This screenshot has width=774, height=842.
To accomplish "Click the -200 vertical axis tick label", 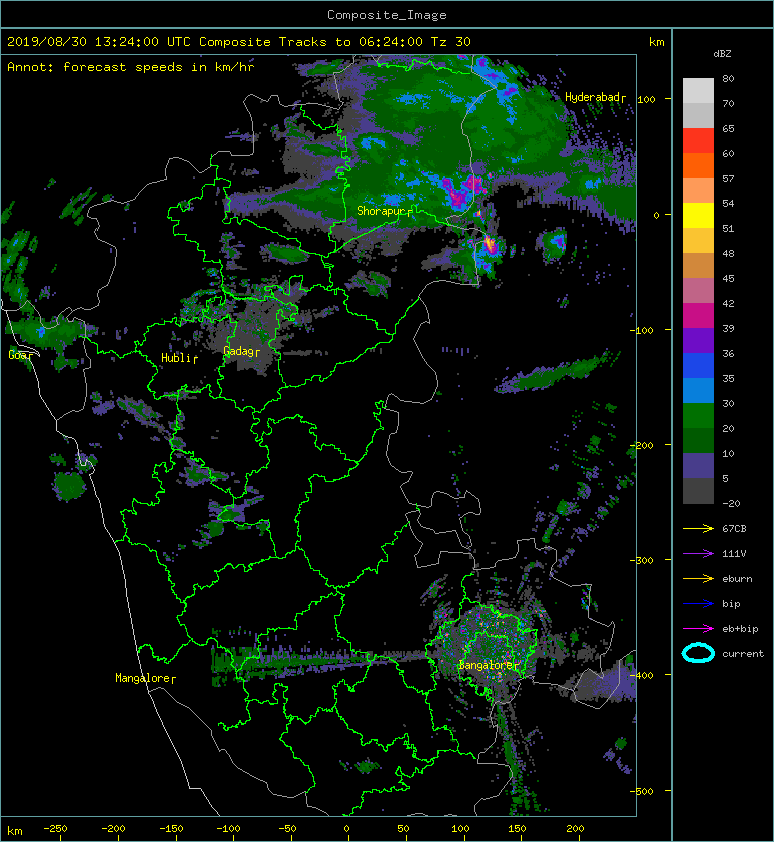I will pos(642,445).
